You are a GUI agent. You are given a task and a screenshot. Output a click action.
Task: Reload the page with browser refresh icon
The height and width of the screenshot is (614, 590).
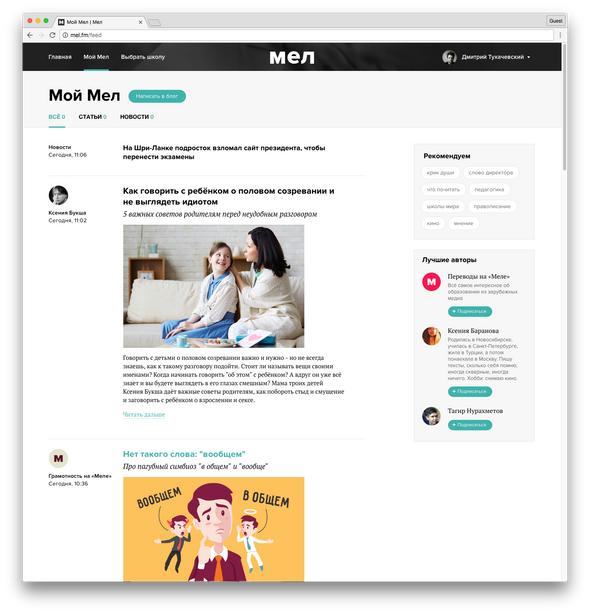pos(52,35)
